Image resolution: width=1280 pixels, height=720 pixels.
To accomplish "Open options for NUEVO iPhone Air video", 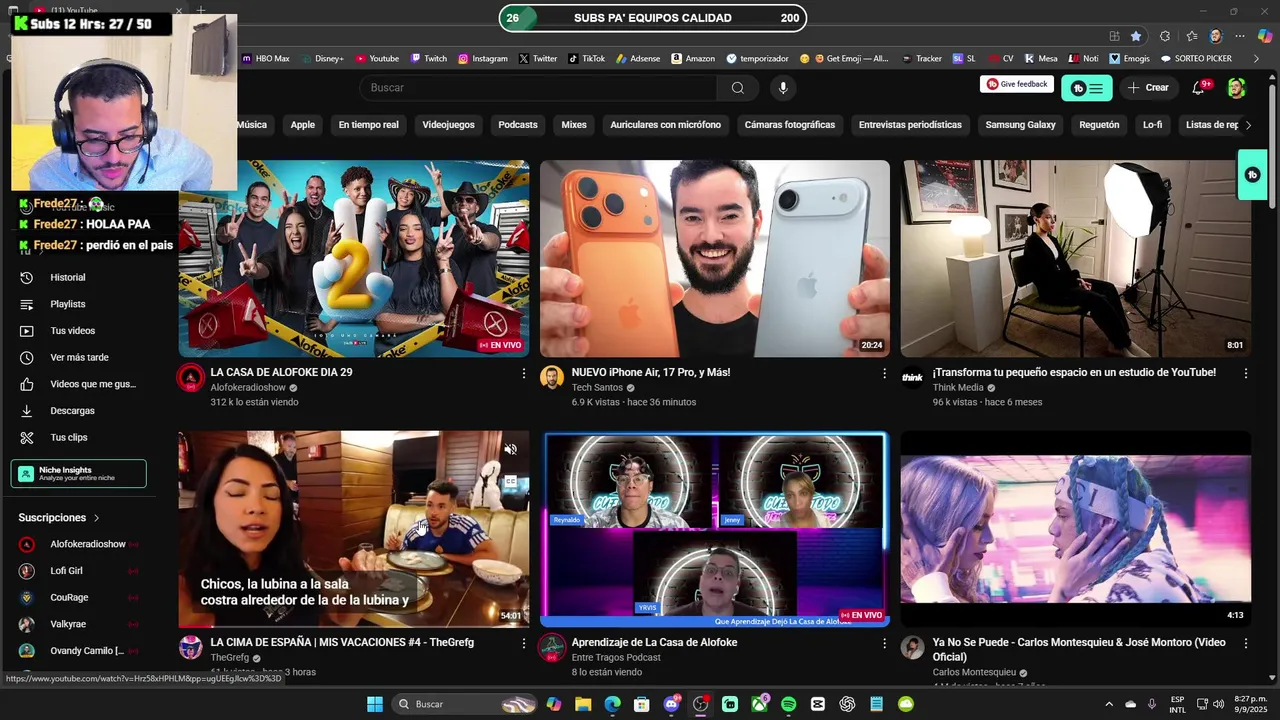I will tap(884, 373).
